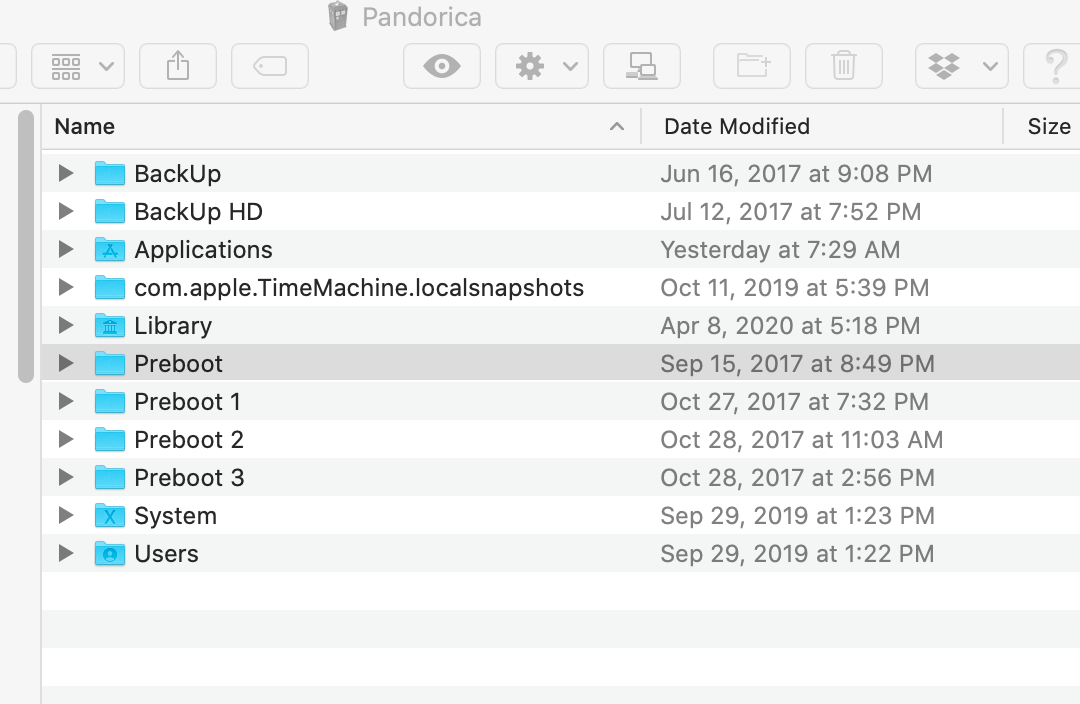This screenshot has height=704, width=1080.
Task: Expand the Applications folder triangle
Action: click(66, 250)
